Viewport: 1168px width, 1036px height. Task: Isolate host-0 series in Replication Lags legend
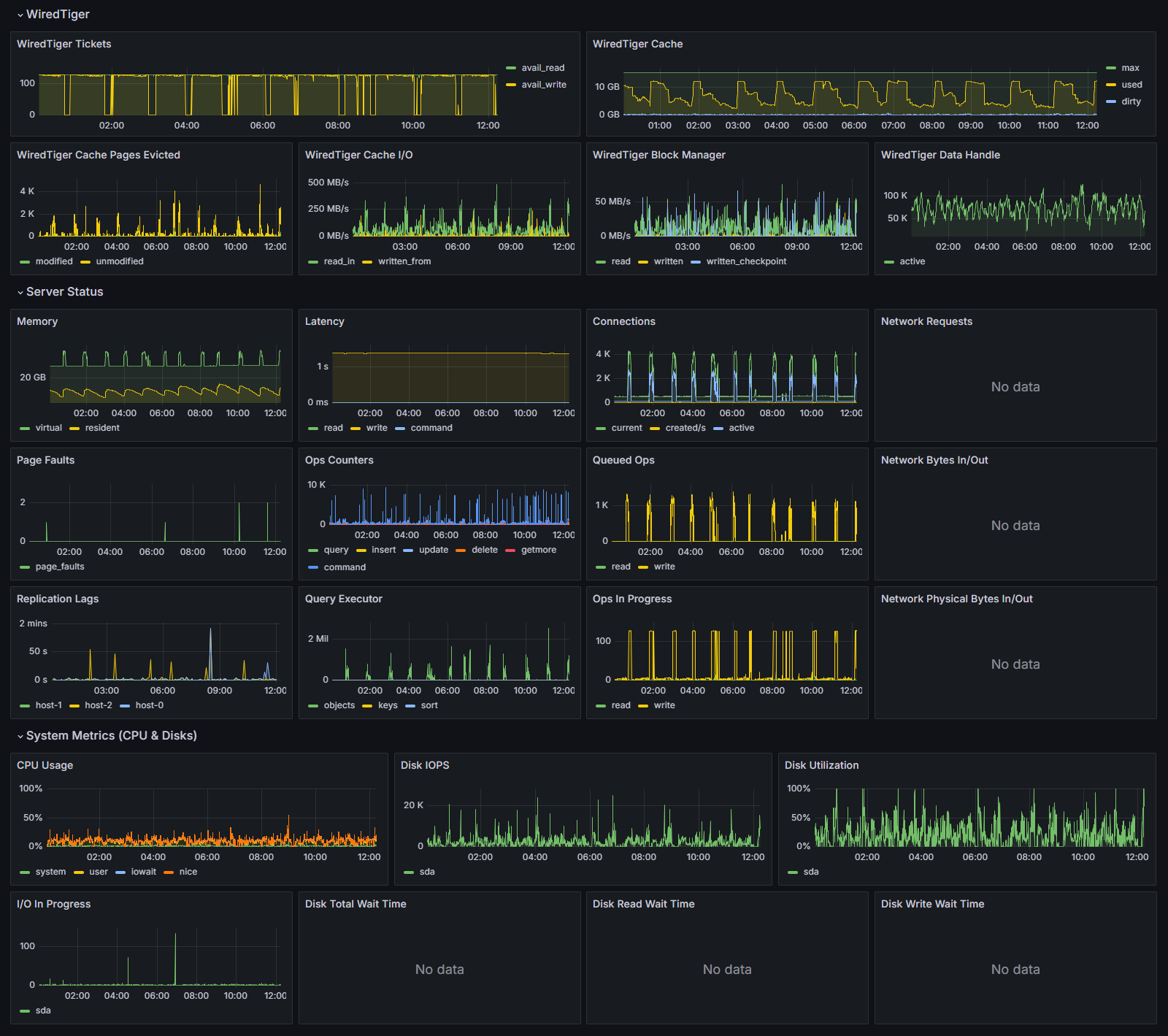pyautogui.click(x=149, y=705)
